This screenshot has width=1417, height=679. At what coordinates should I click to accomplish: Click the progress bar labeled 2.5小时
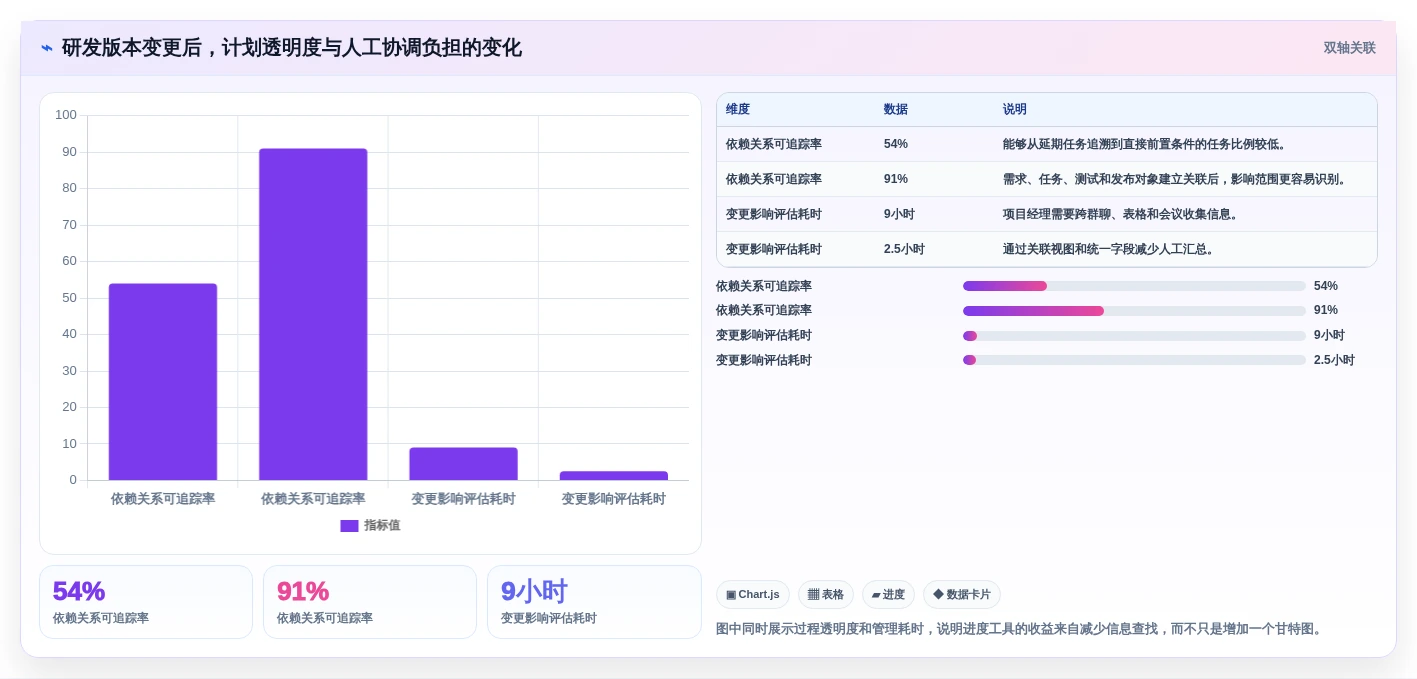[1134, 360]
